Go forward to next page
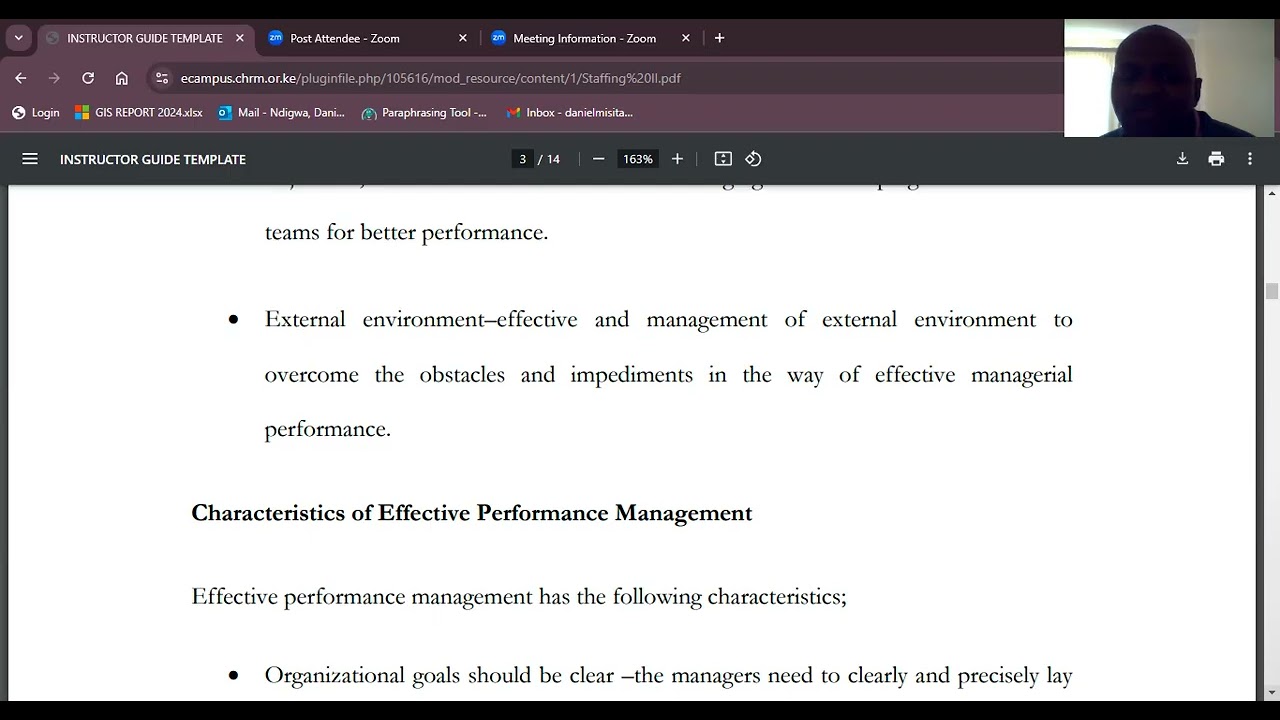Screen dimensions: 1280x720 coord(54,78)
